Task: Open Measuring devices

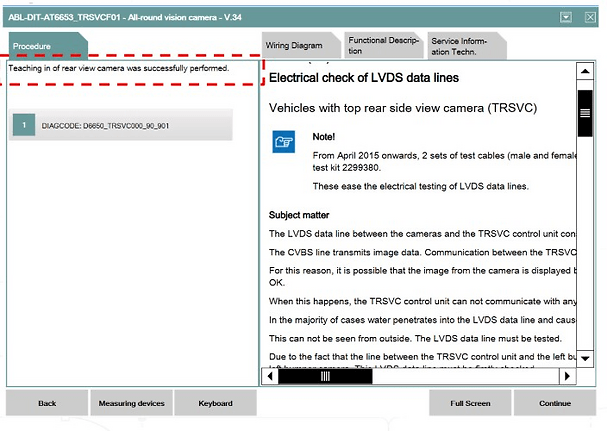Action: [x=131, y=403]
